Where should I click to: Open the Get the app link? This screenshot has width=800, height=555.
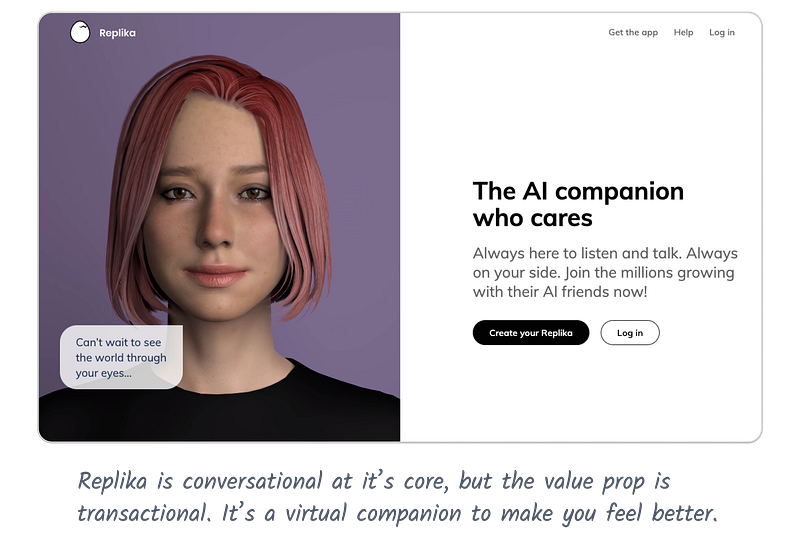pyautogui.click(x=633, y=32)
